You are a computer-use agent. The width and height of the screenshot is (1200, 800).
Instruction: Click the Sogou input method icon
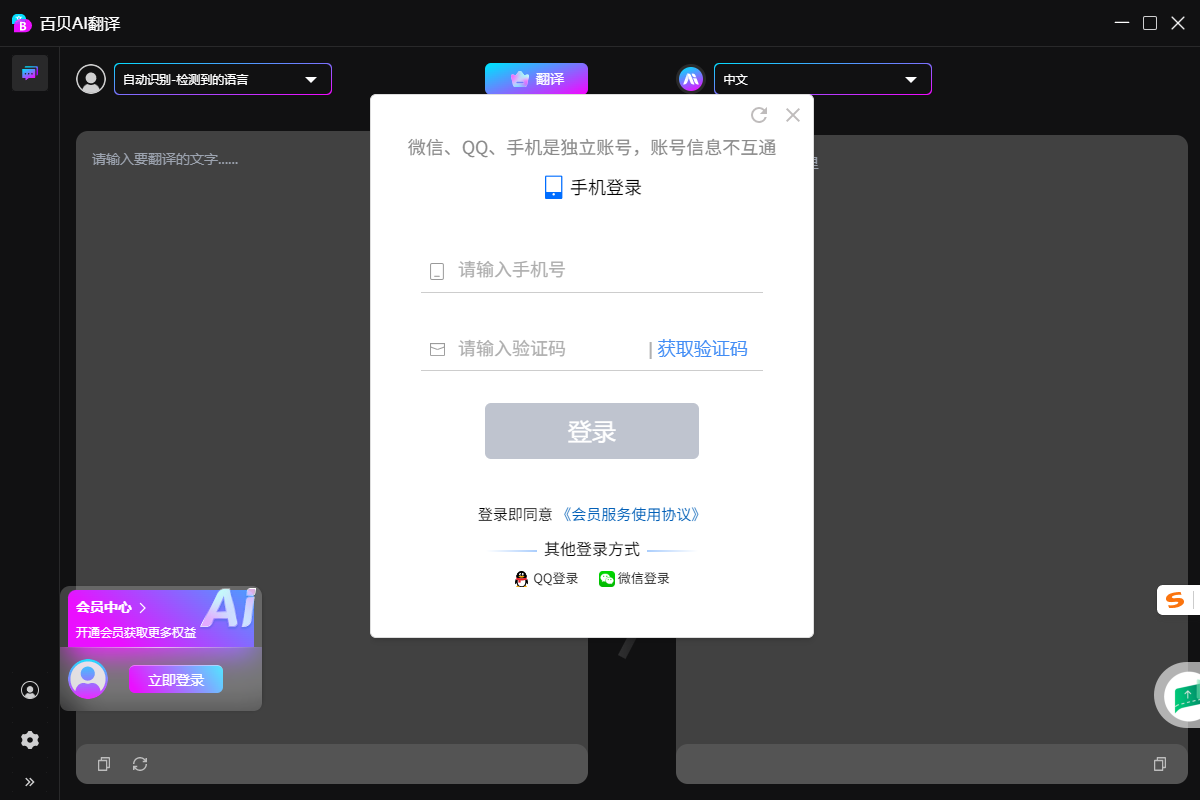click(1175, 600)
